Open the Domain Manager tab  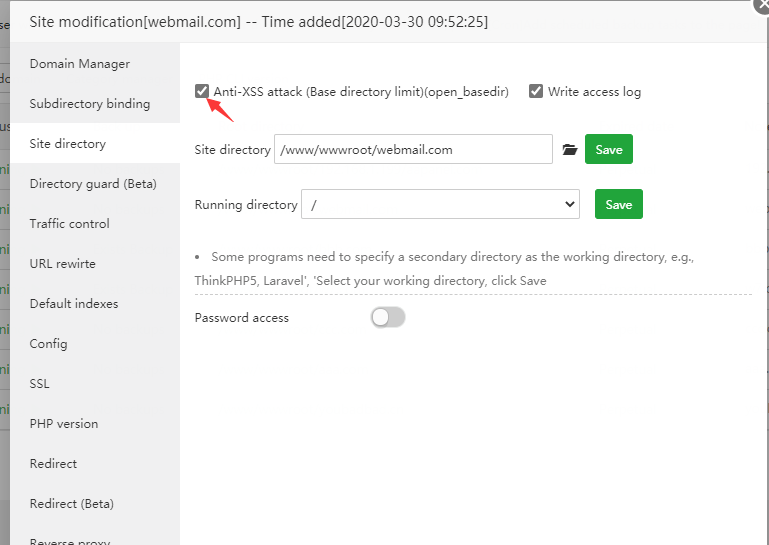(x=80, y=64)
